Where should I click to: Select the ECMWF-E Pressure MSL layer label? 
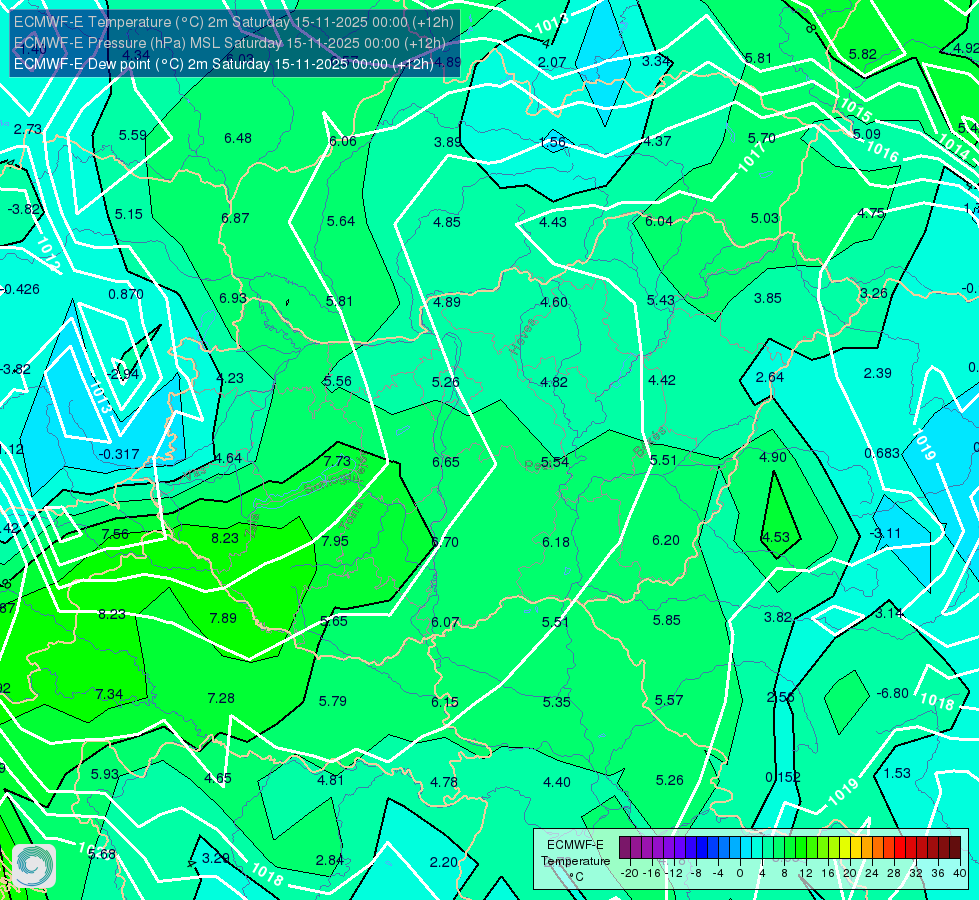point(230,43)
